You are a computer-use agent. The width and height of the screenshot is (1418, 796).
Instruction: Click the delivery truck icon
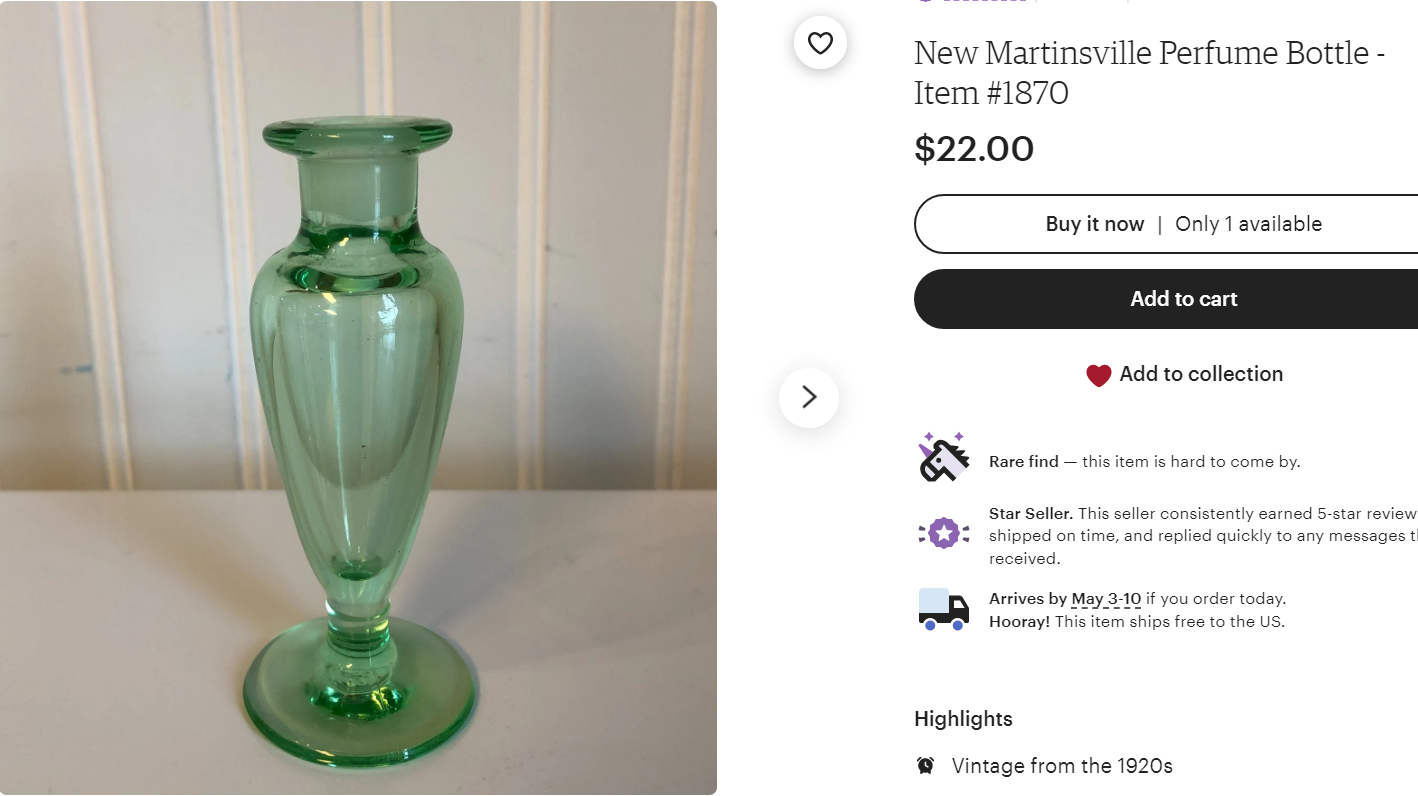[x=943, y=609]
